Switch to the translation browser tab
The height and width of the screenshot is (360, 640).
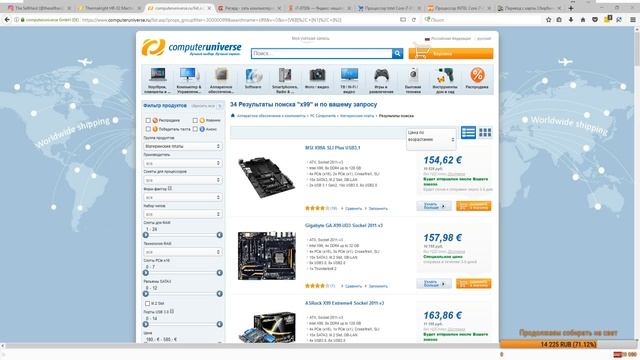(529, 8)
